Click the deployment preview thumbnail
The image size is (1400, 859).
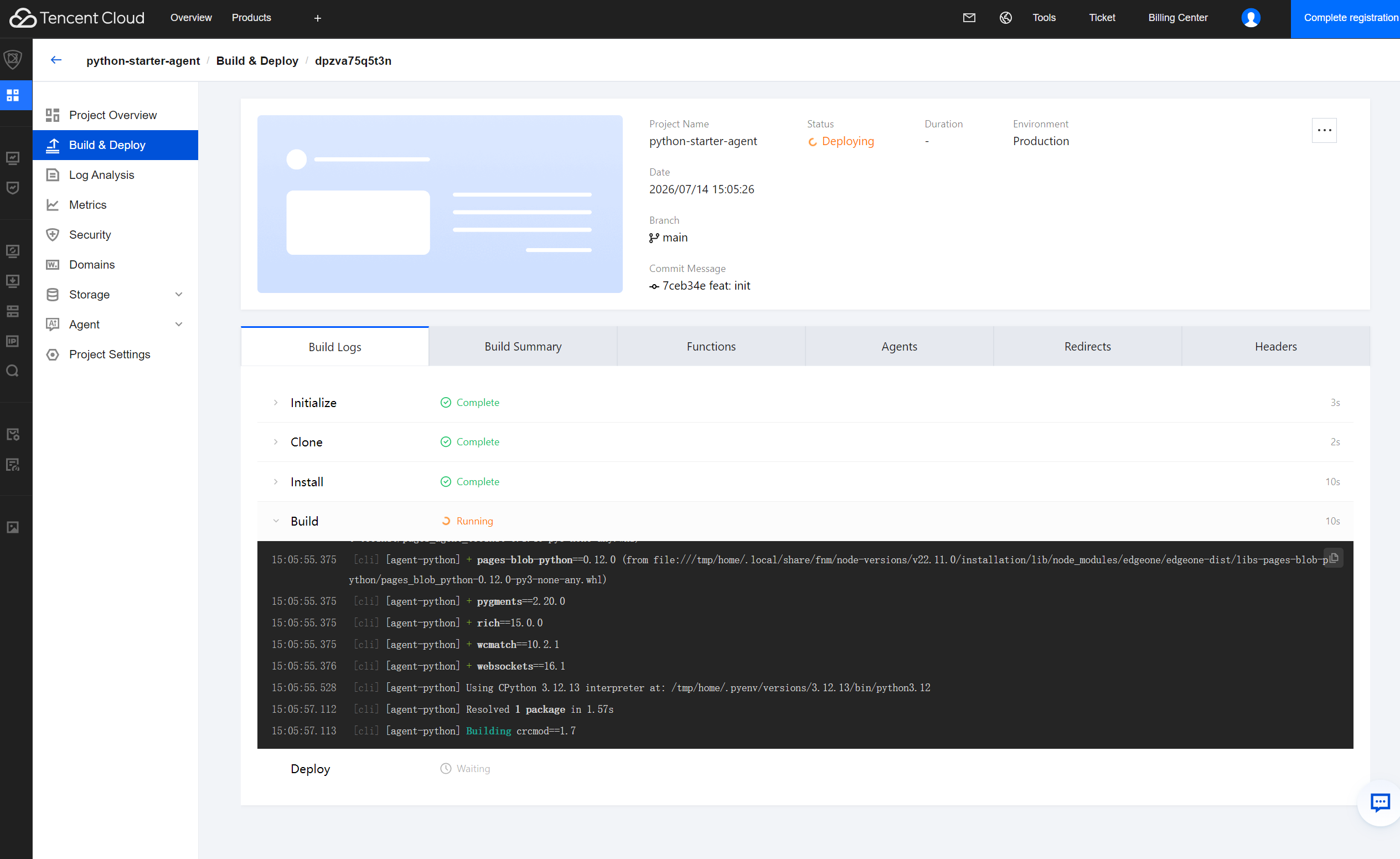(440, 204)
